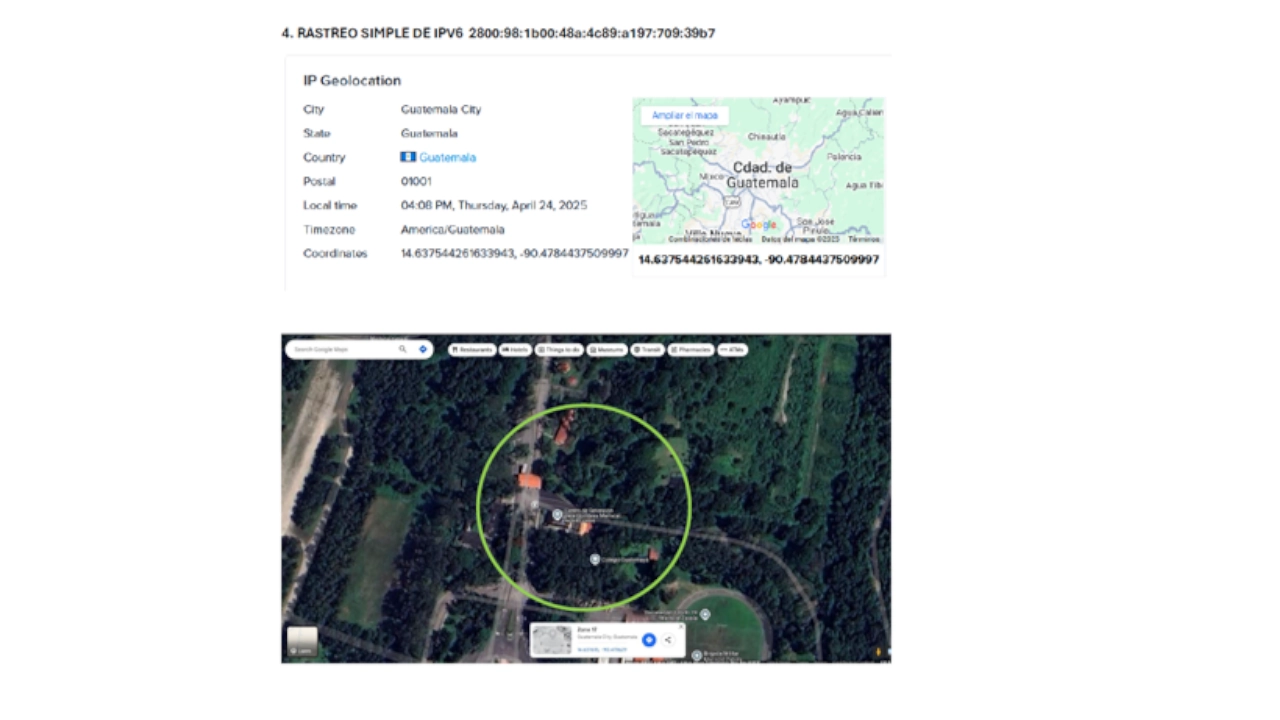Click the Brigada place pin at the bottom edge

697,655
